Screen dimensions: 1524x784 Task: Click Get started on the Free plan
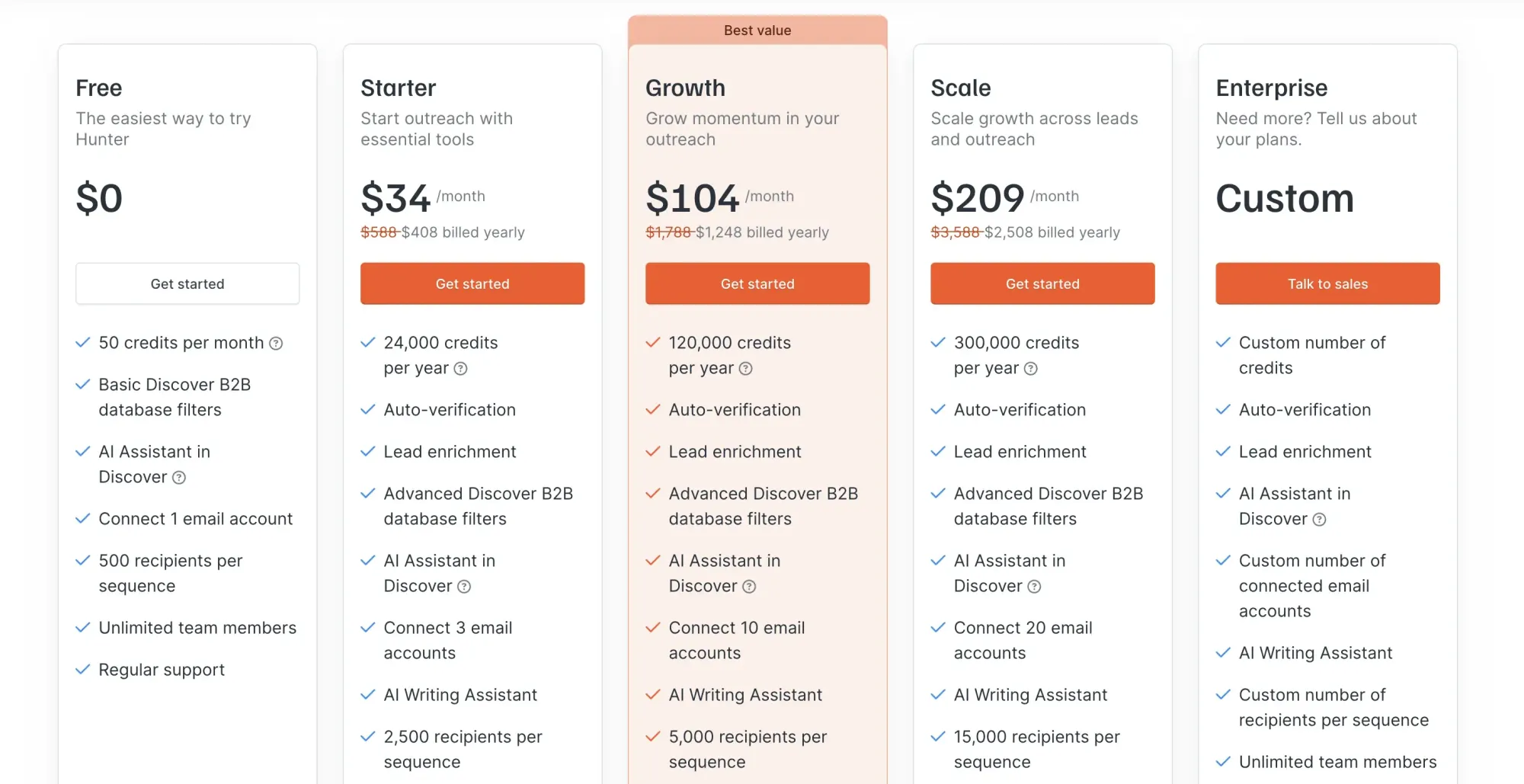[x=187, y=283]
